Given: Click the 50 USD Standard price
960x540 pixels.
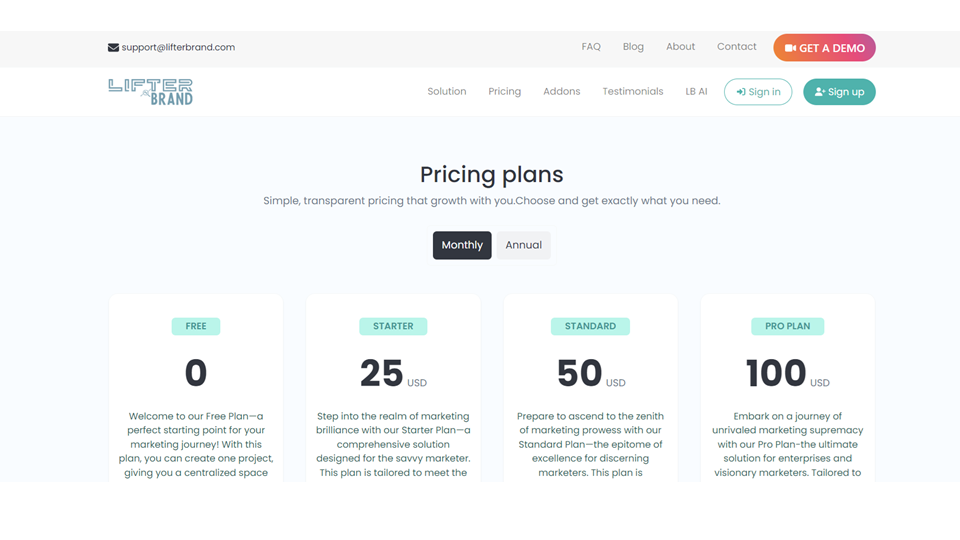Looking at the screenshot, I should pos(591,373).
